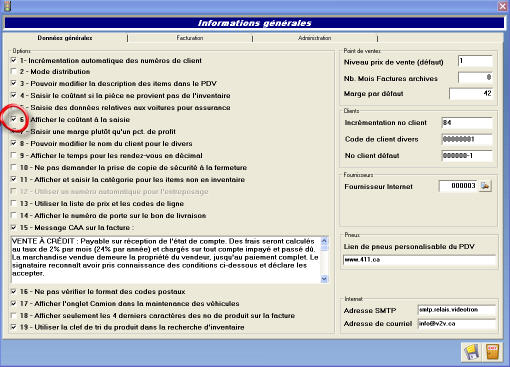Click the Nb. Mois Factures archives field

[475, 78]
